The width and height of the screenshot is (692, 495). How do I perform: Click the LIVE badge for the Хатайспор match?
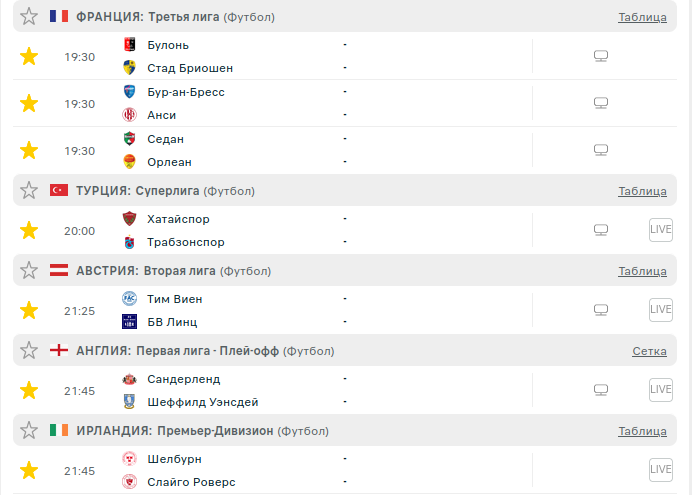click(x=661, y=230)
